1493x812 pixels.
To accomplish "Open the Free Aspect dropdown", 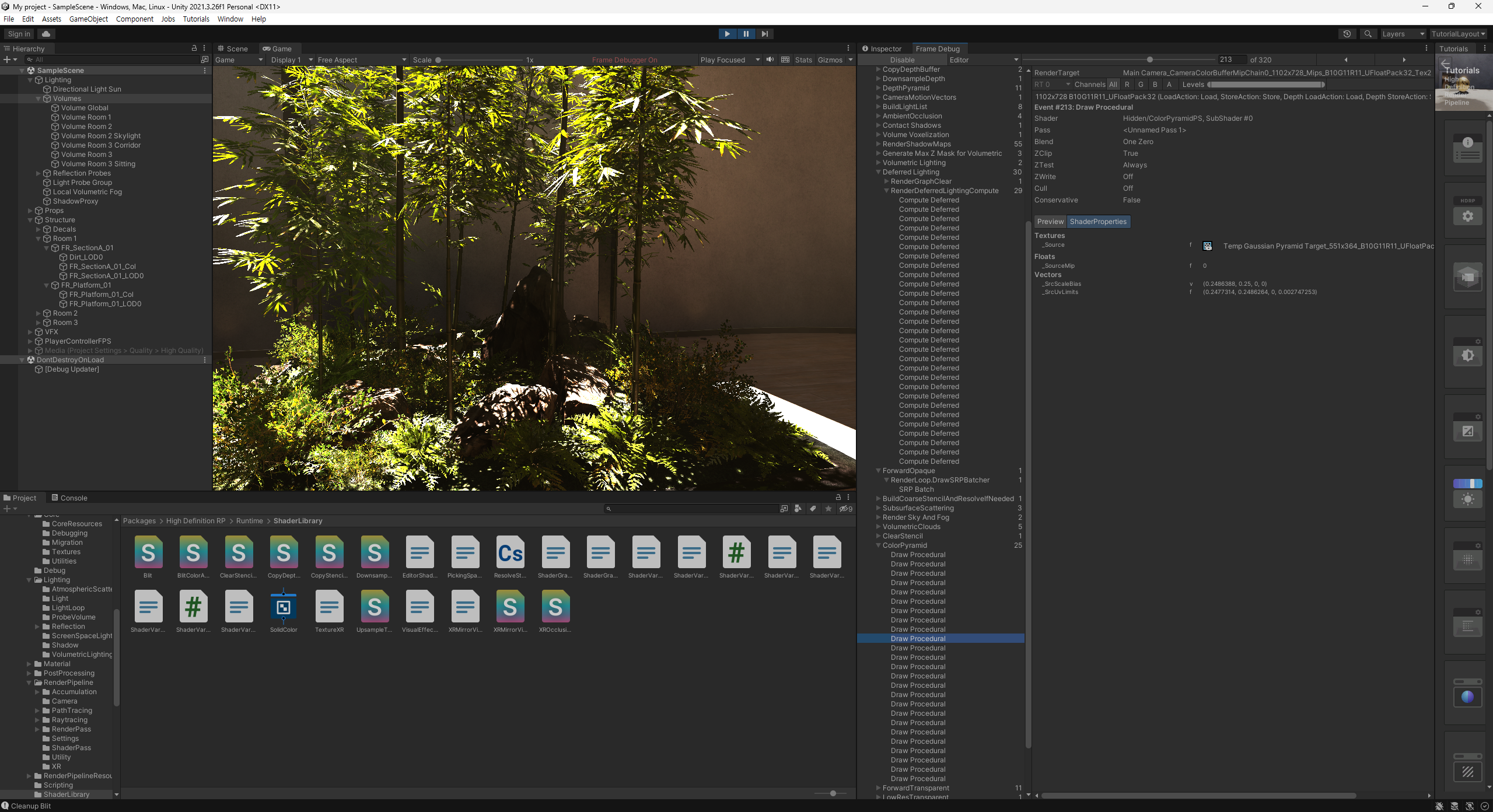I will (x=361, y=60).
